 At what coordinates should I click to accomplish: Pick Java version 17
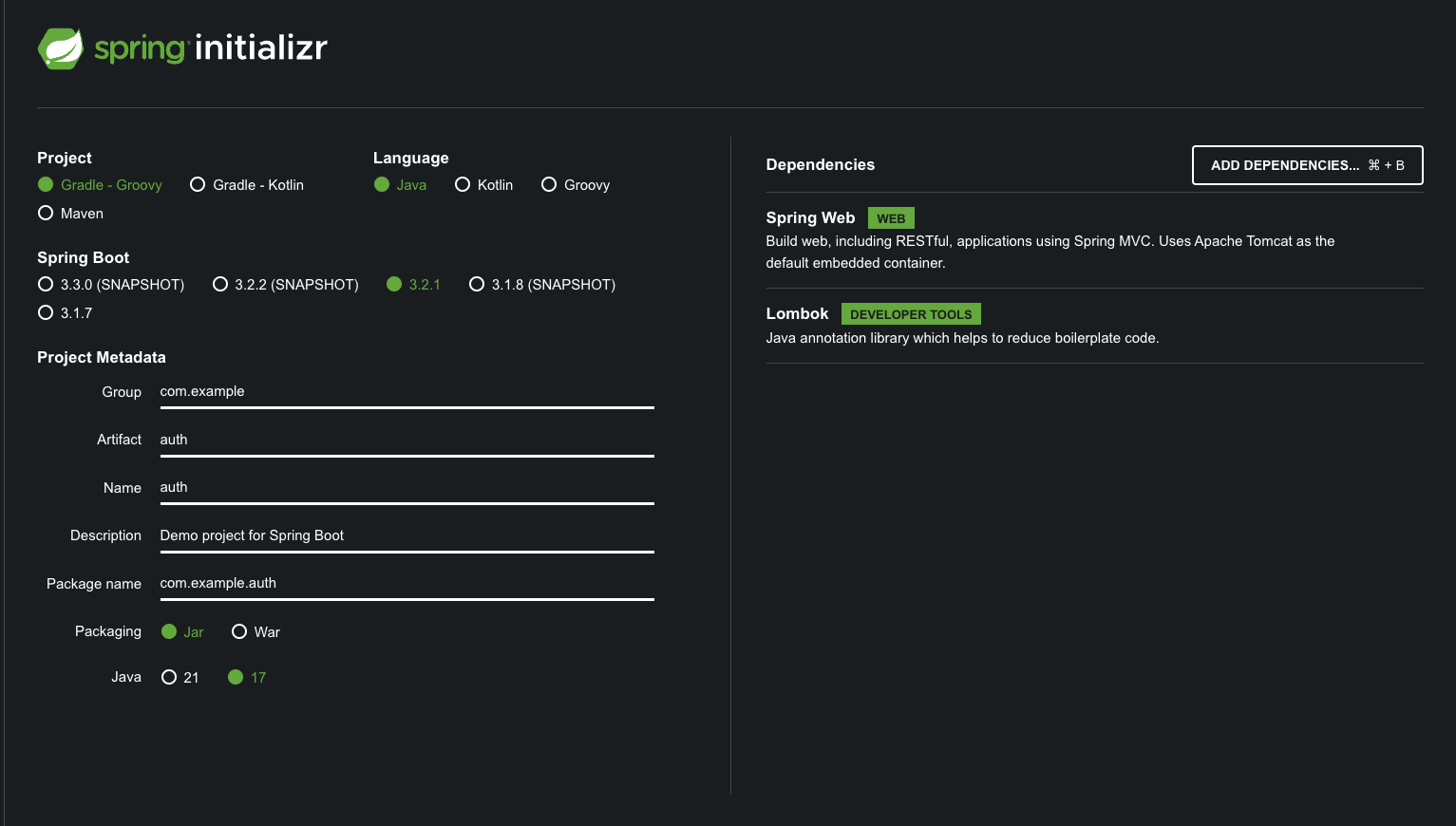pyautogui.click(x=247, y=678)
